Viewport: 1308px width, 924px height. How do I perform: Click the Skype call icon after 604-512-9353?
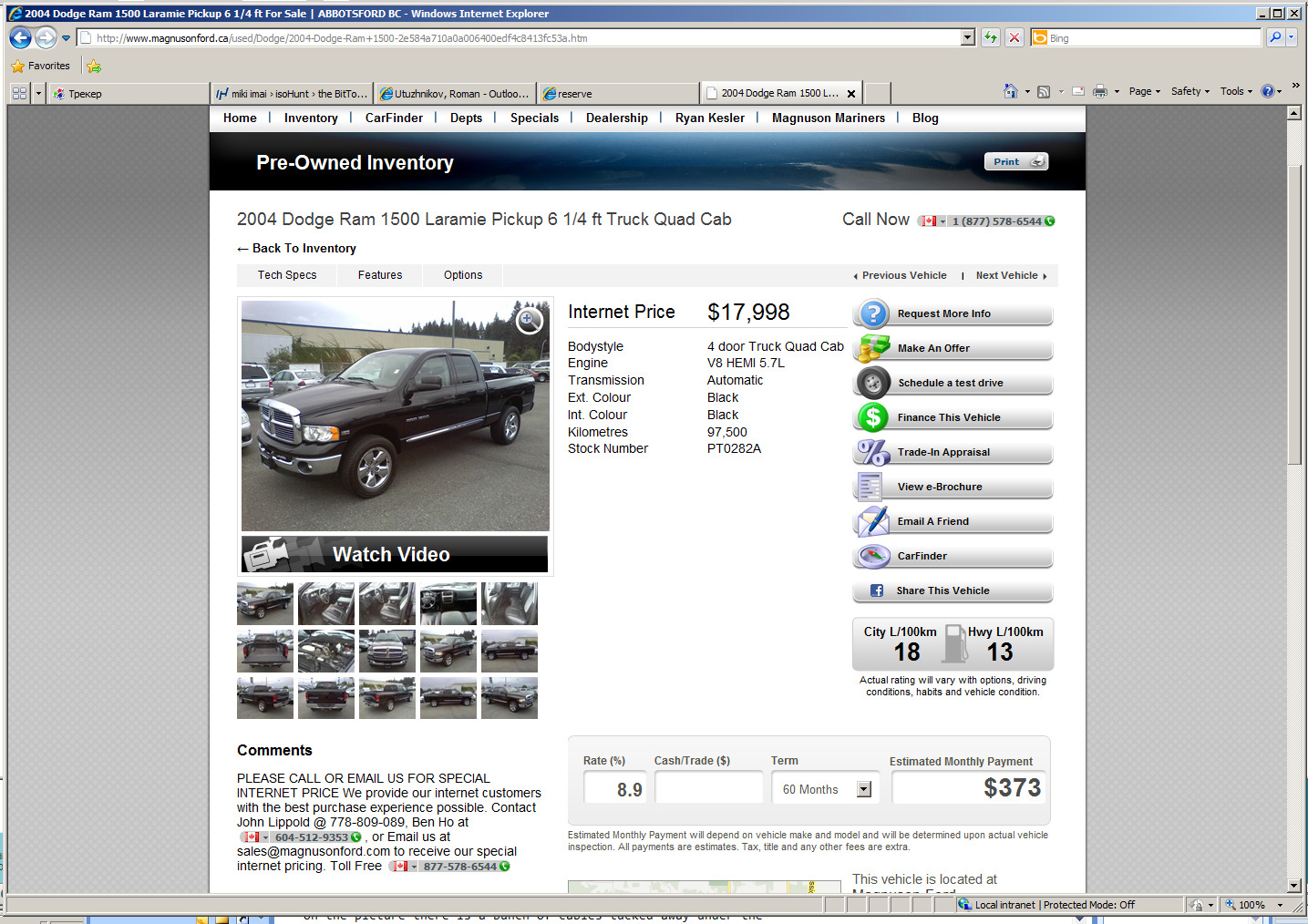(x=355, y=837)
